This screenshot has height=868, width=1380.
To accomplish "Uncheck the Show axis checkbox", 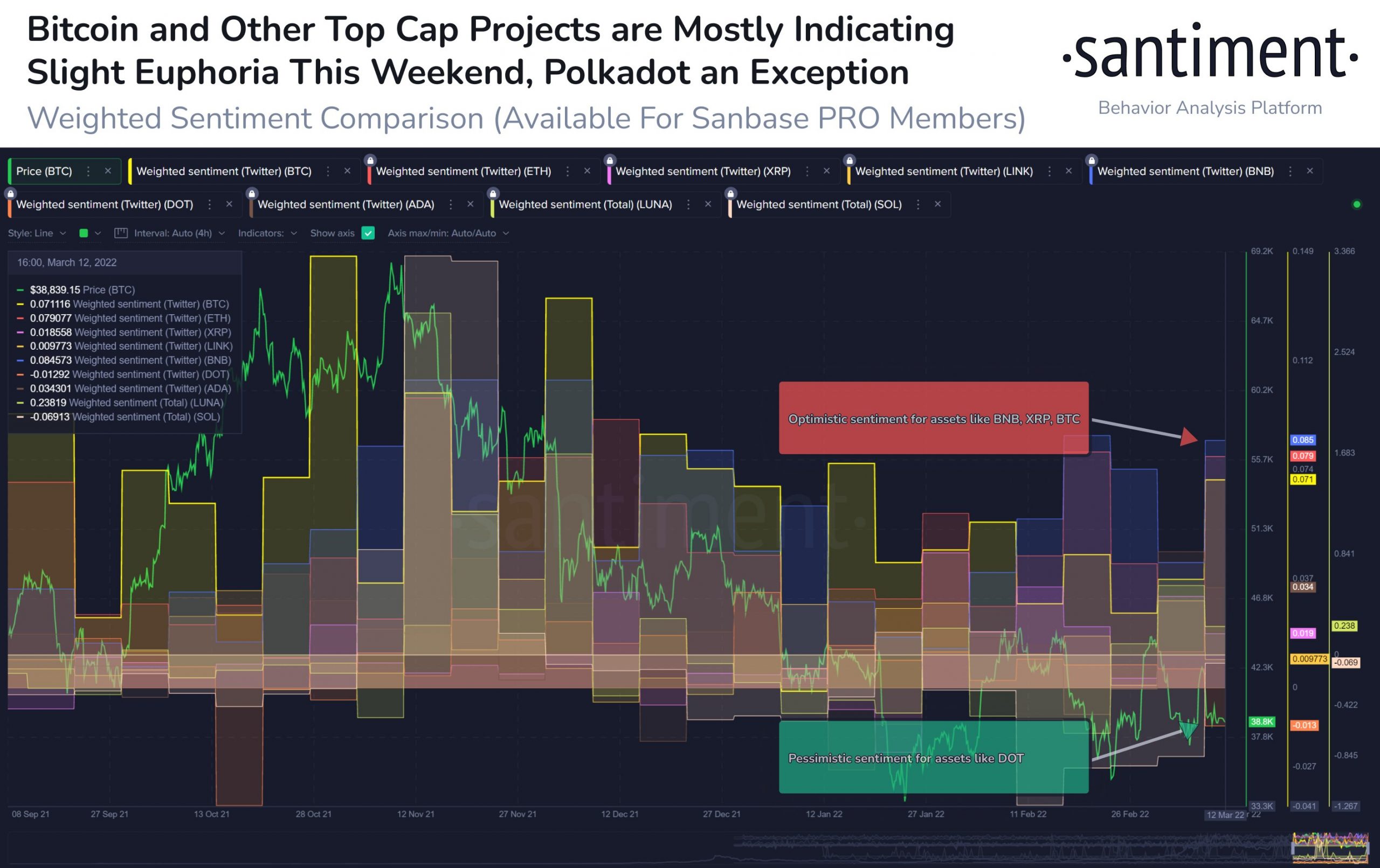I will pos(369,233).
